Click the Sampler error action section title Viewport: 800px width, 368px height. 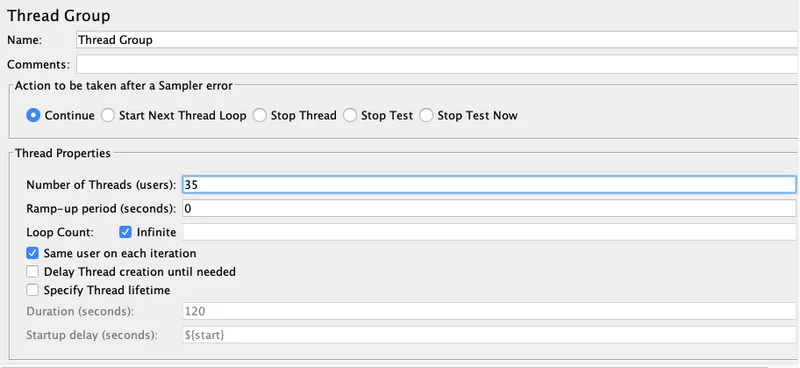123,86
